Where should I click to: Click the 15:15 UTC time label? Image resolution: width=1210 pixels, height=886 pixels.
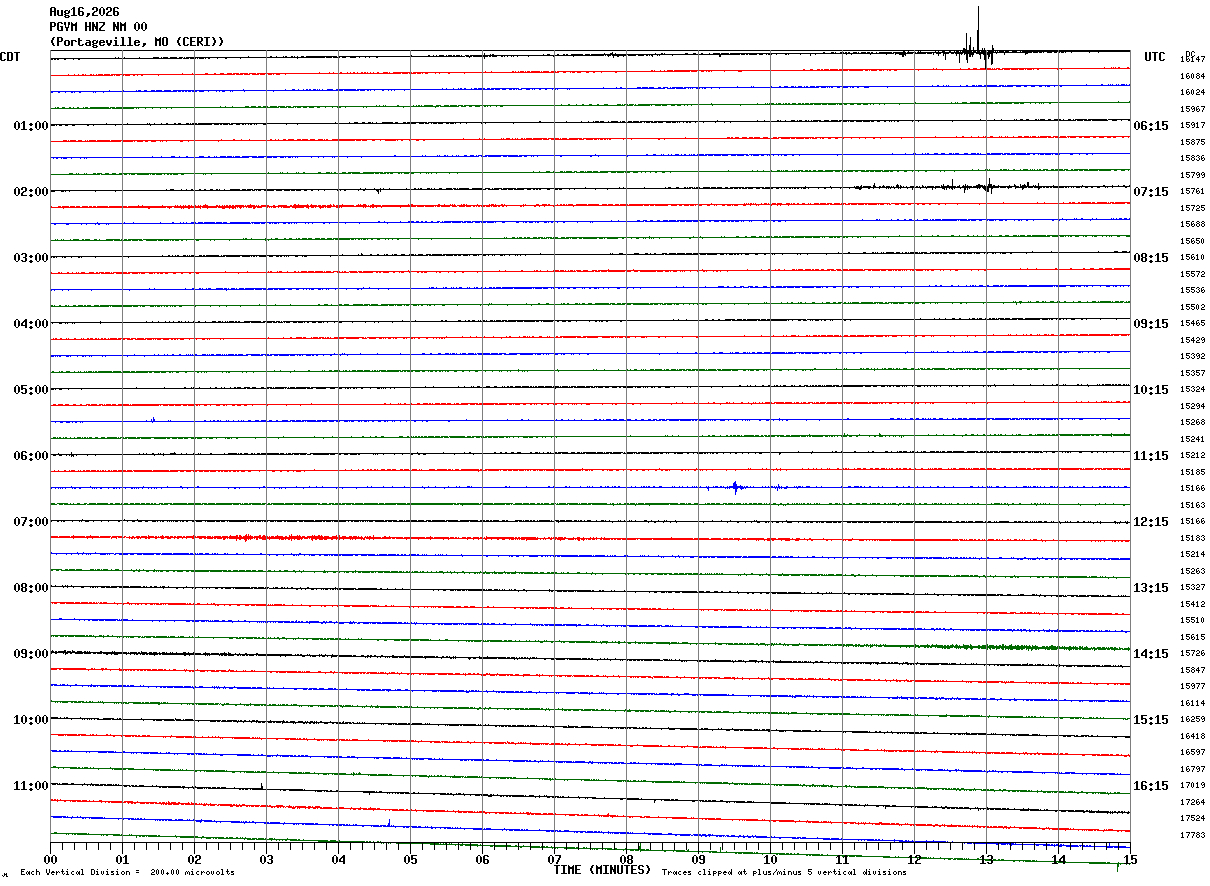pyautogui.click(x=1151, y=720)
